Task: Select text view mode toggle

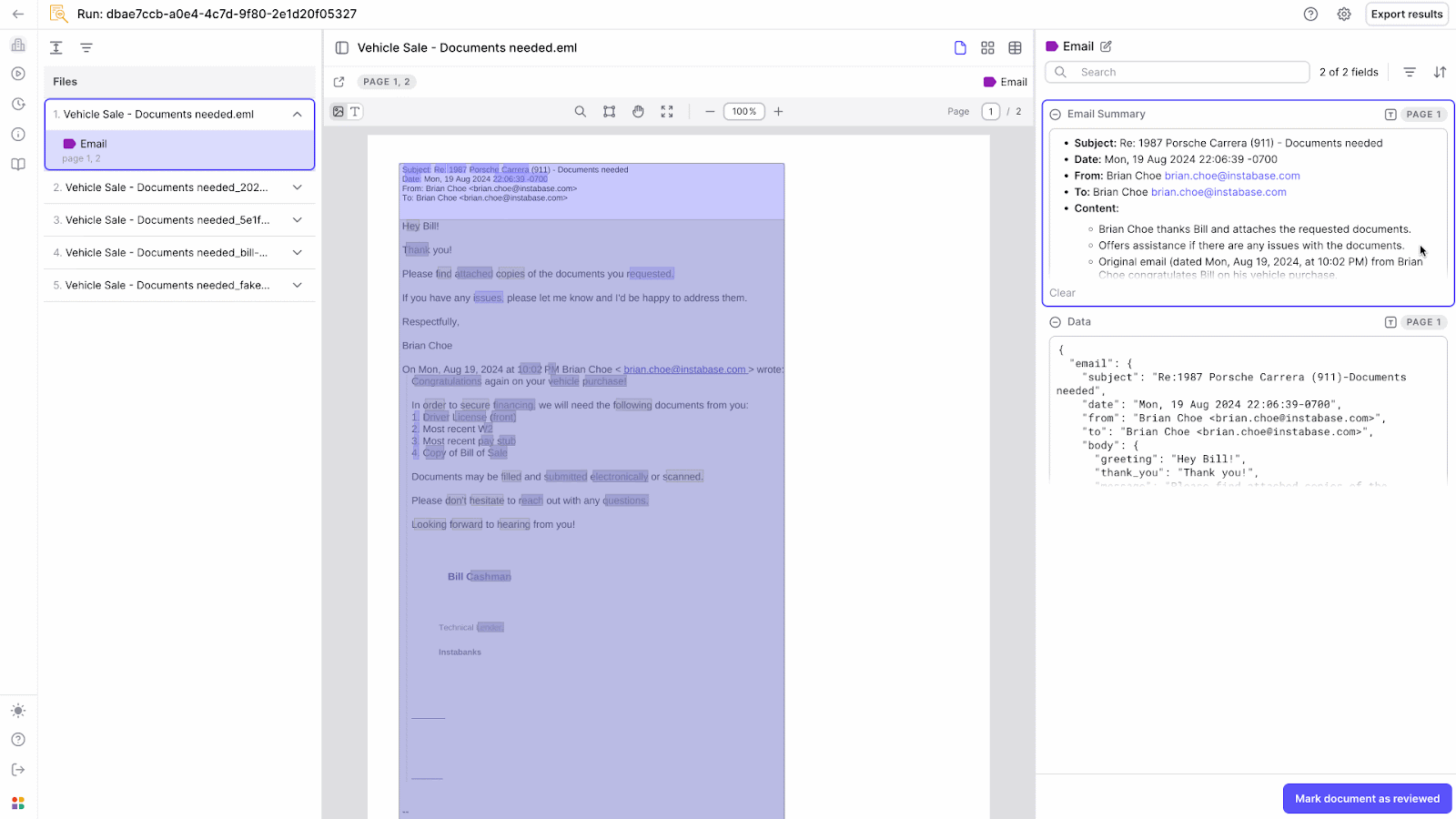Action: click(355, 112)
